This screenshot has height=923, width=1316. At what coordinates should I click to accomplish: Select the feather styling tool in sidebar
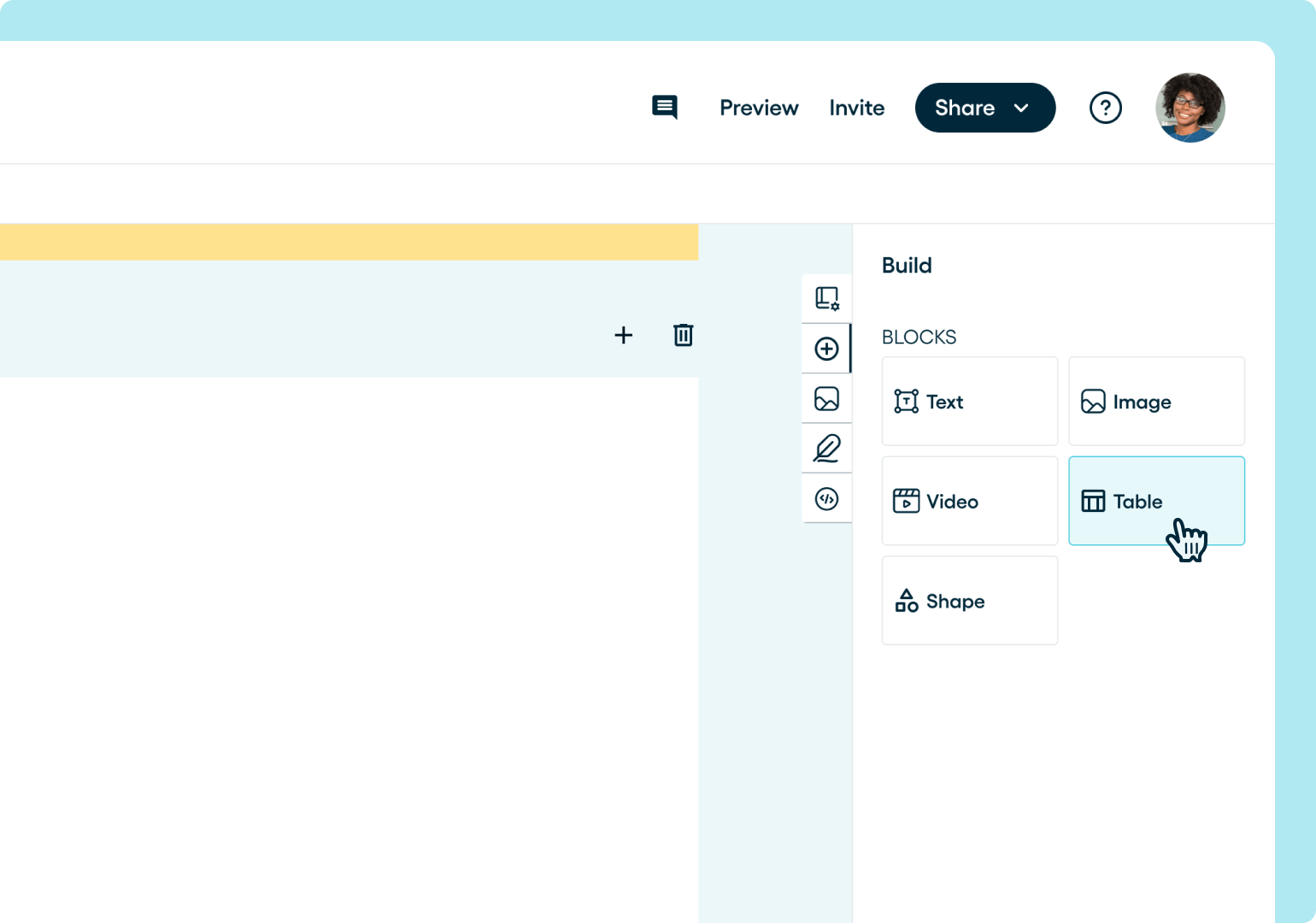click(825, 448)
